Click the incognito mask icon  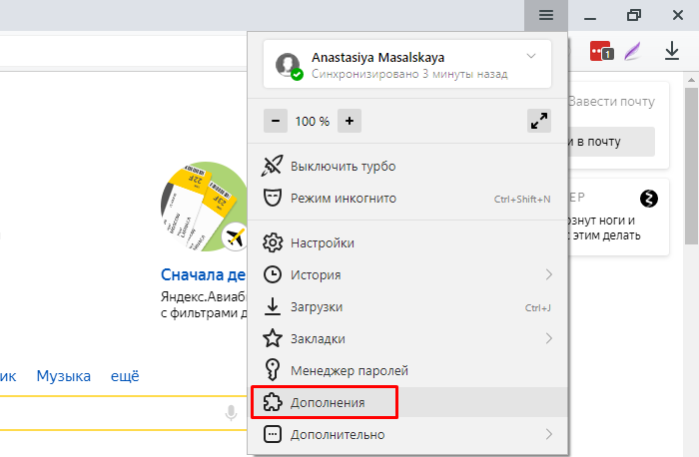272,198
